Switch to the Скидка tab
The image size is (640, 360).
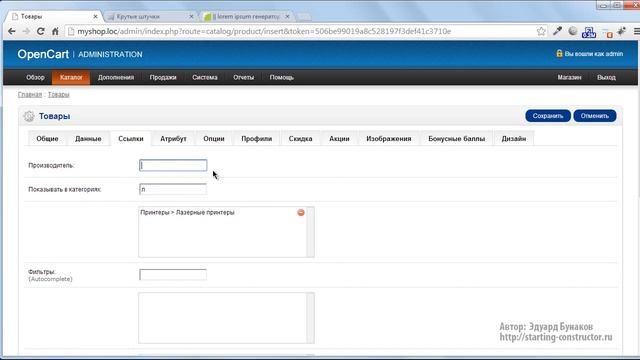300,139
